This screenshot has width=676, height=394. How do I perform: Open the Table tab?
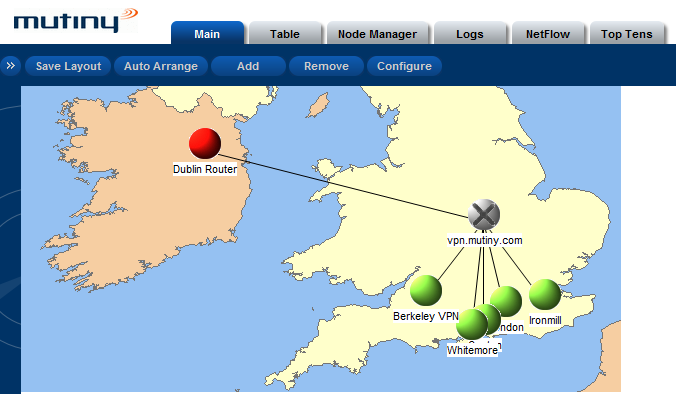pos(285,34)
